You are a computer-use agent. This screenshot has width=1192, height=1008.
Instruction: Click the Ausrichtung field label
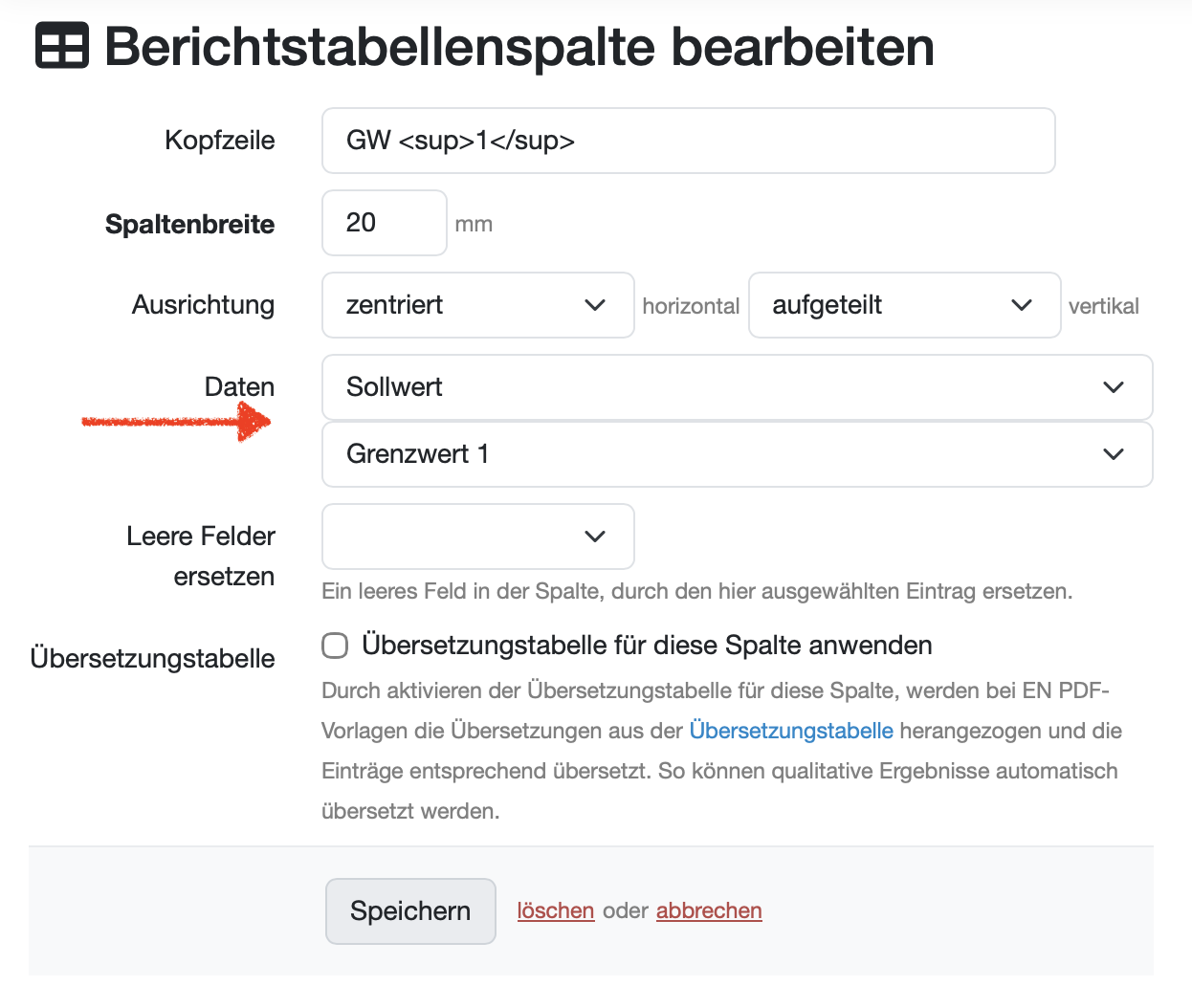tap(203, 305)
